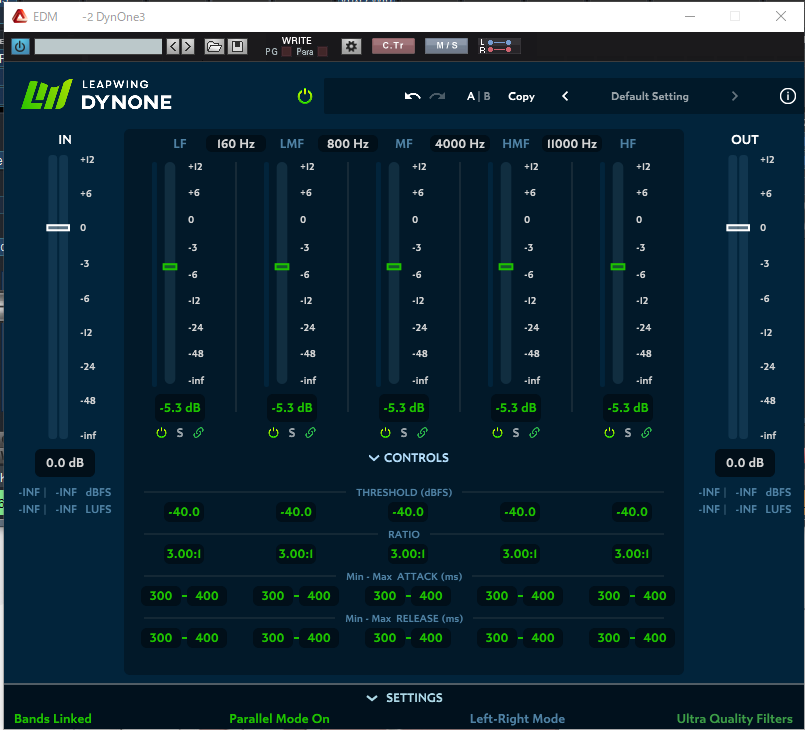Edit 160 Hz crossover frequency

236,143
